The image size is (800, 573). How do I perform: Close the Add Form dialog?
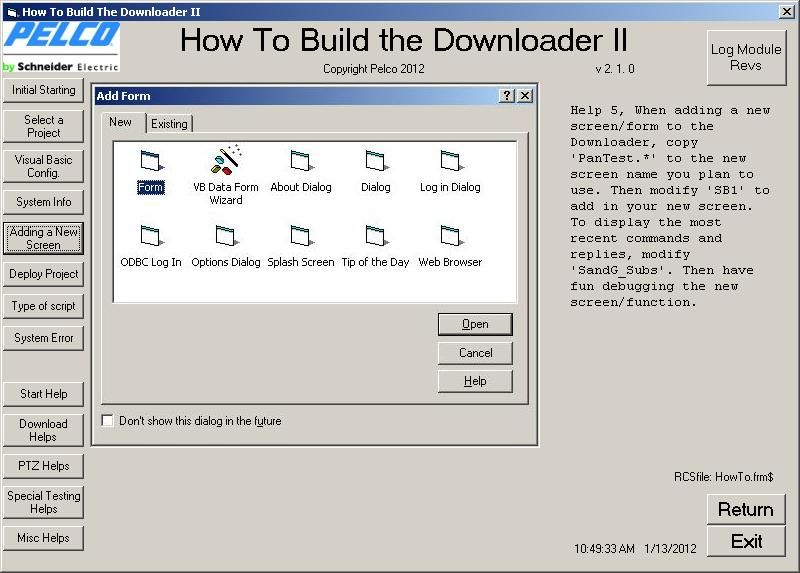(x=525, y=95)
